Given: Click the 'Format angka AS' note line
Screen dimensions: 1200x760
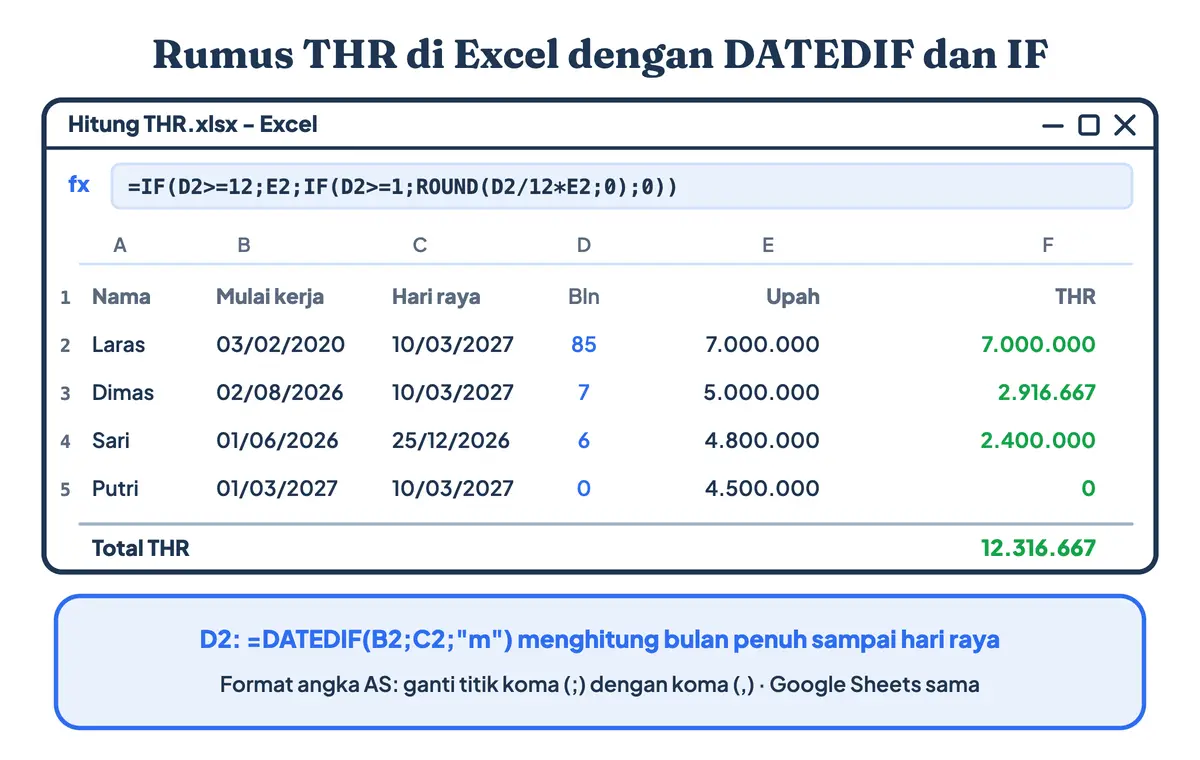Looking at the screenshot, I should click(599, 686).
